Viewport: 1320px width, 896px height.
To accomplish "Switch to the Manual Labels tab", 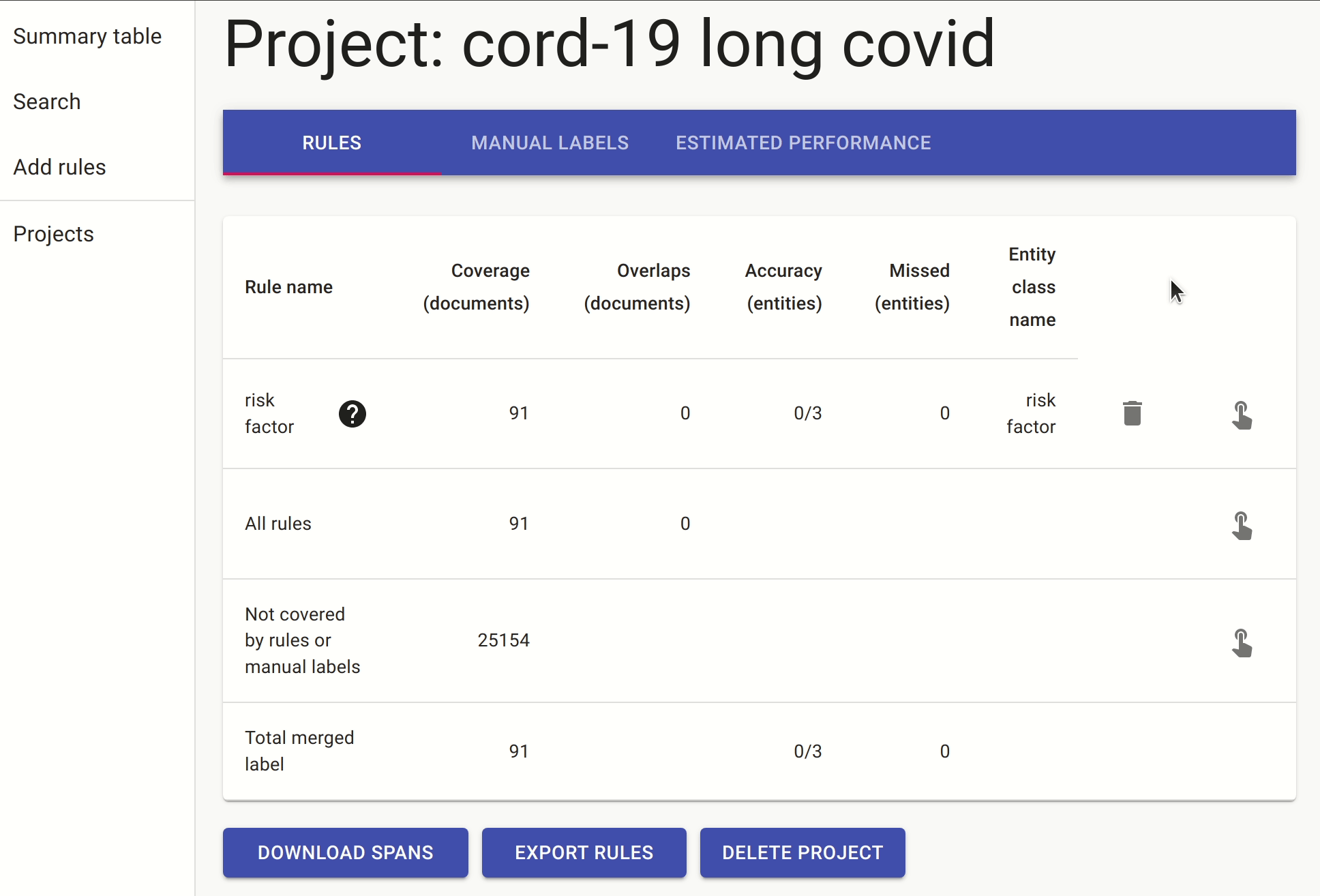I will (x=550, y=143).
